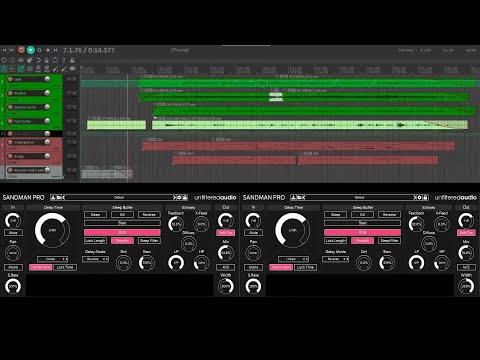Image resolution: width=480 pixels, height=360 pixels.
Task: Toggle record arm on Rhythm track
Action: point(10,93)
